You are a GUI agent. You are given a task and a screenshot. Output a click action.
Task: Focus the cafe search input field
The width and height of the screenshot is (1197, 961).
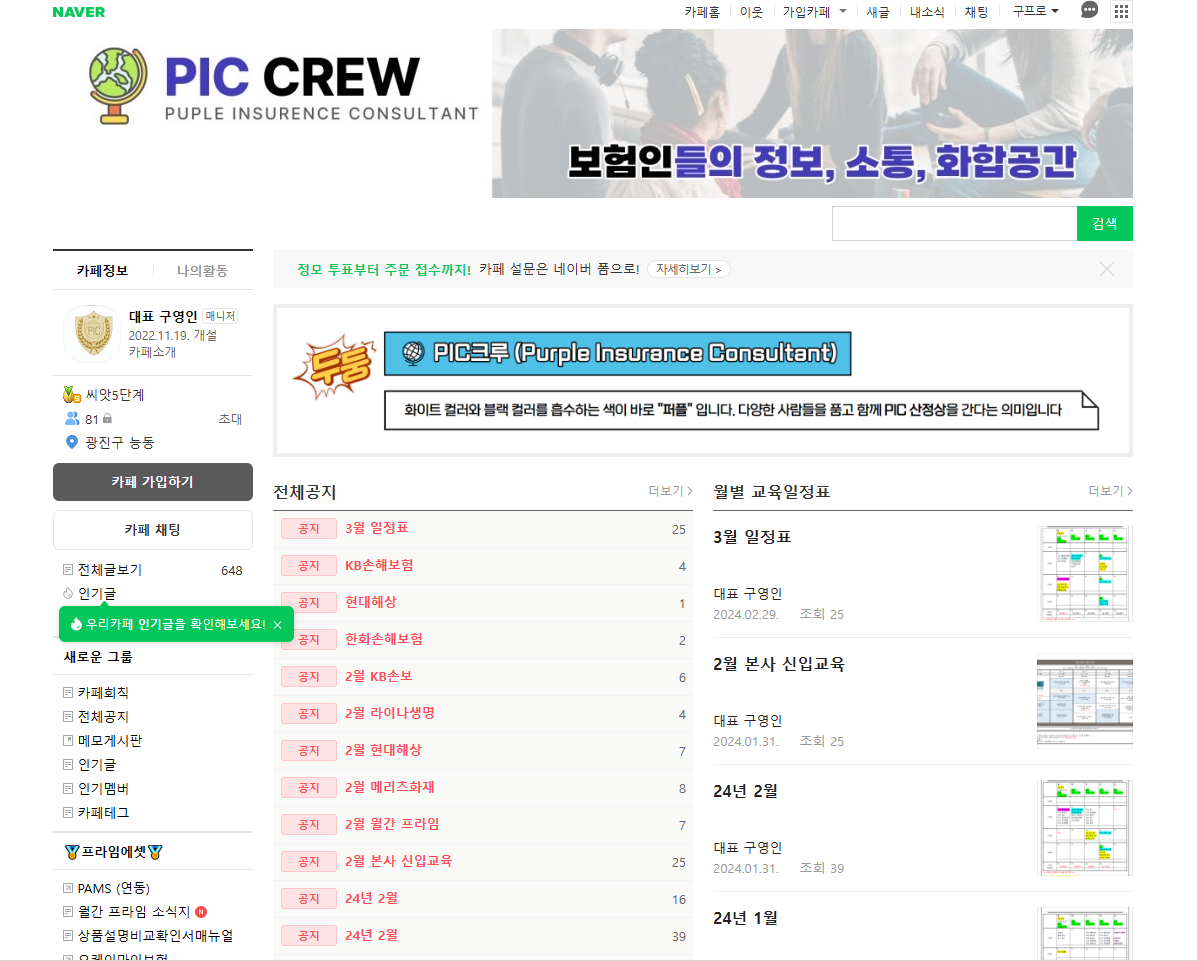pyautogui.click(x=954, y=223)
